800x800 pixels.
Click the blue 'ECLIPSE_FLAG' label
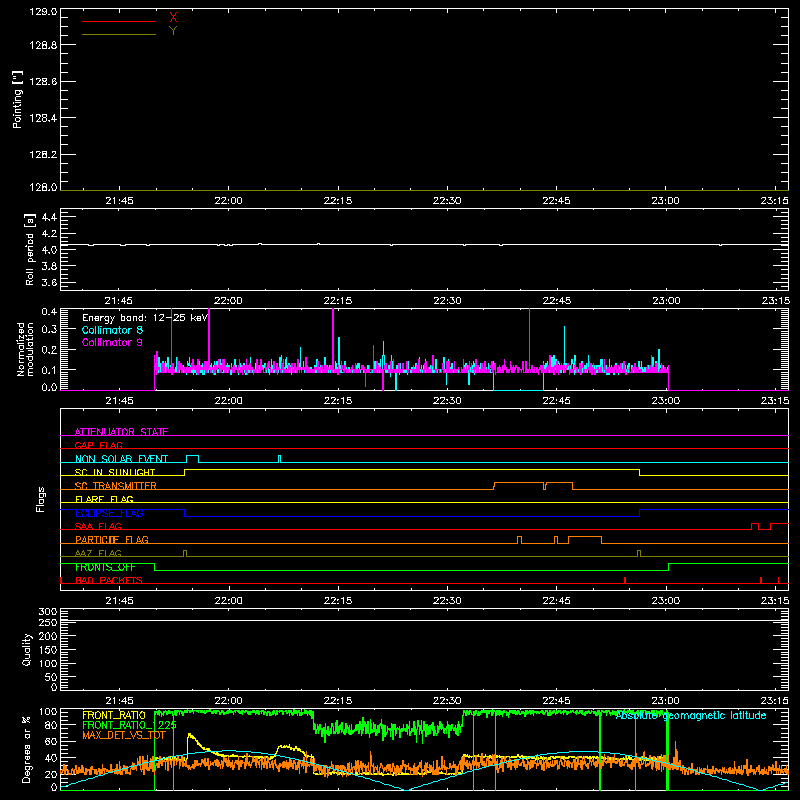(109, 513)
